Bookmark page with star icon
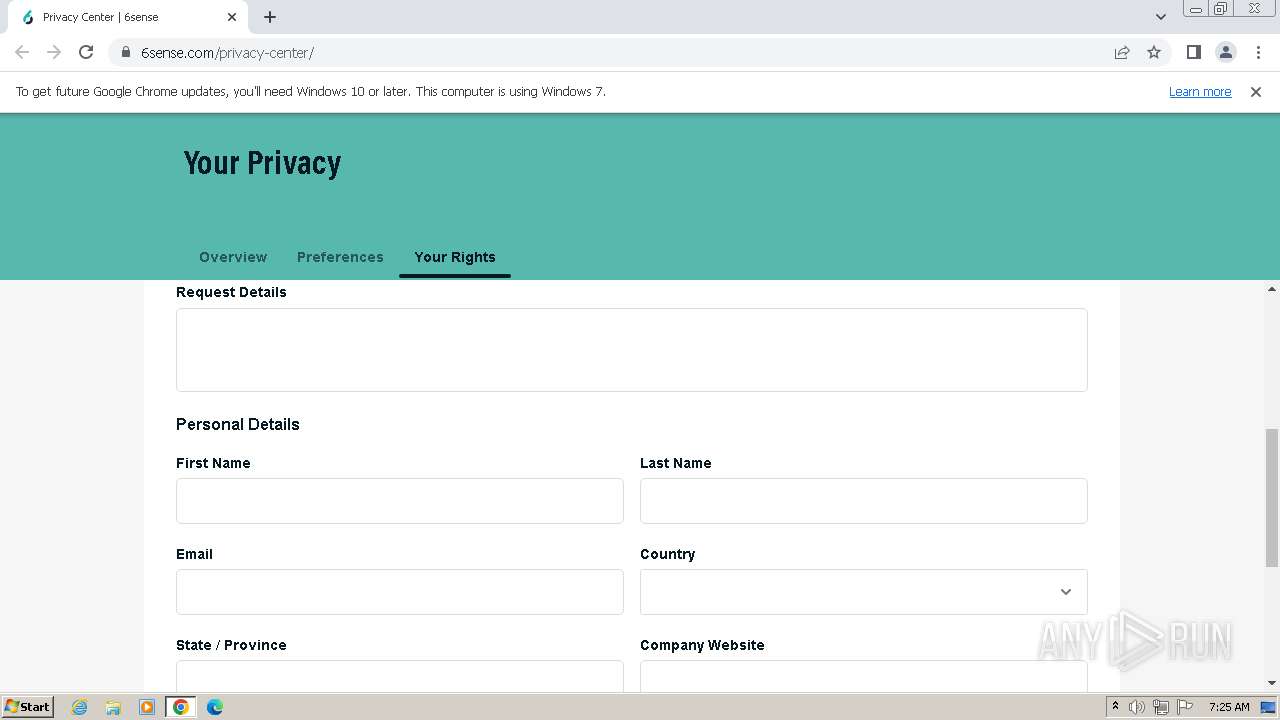1280x720 pixels. tap(1154, 52)
